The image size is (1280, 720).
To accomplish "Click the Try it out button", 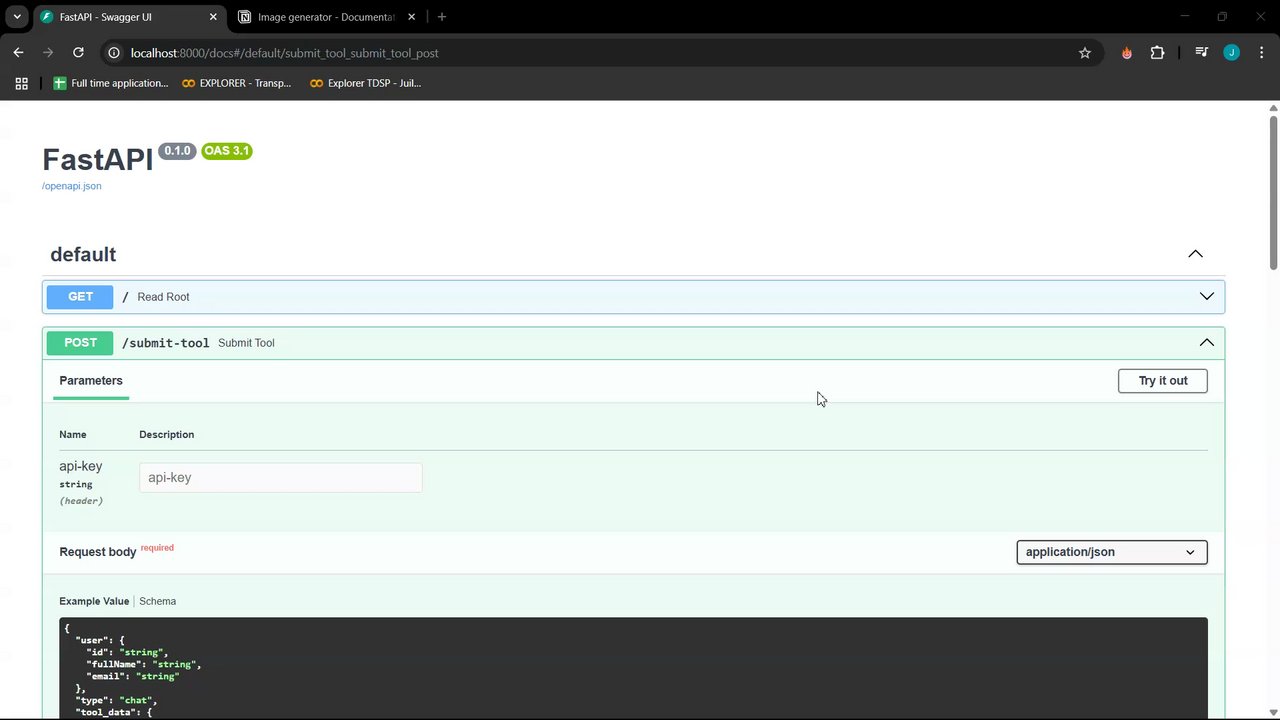I will point(1162,381).
